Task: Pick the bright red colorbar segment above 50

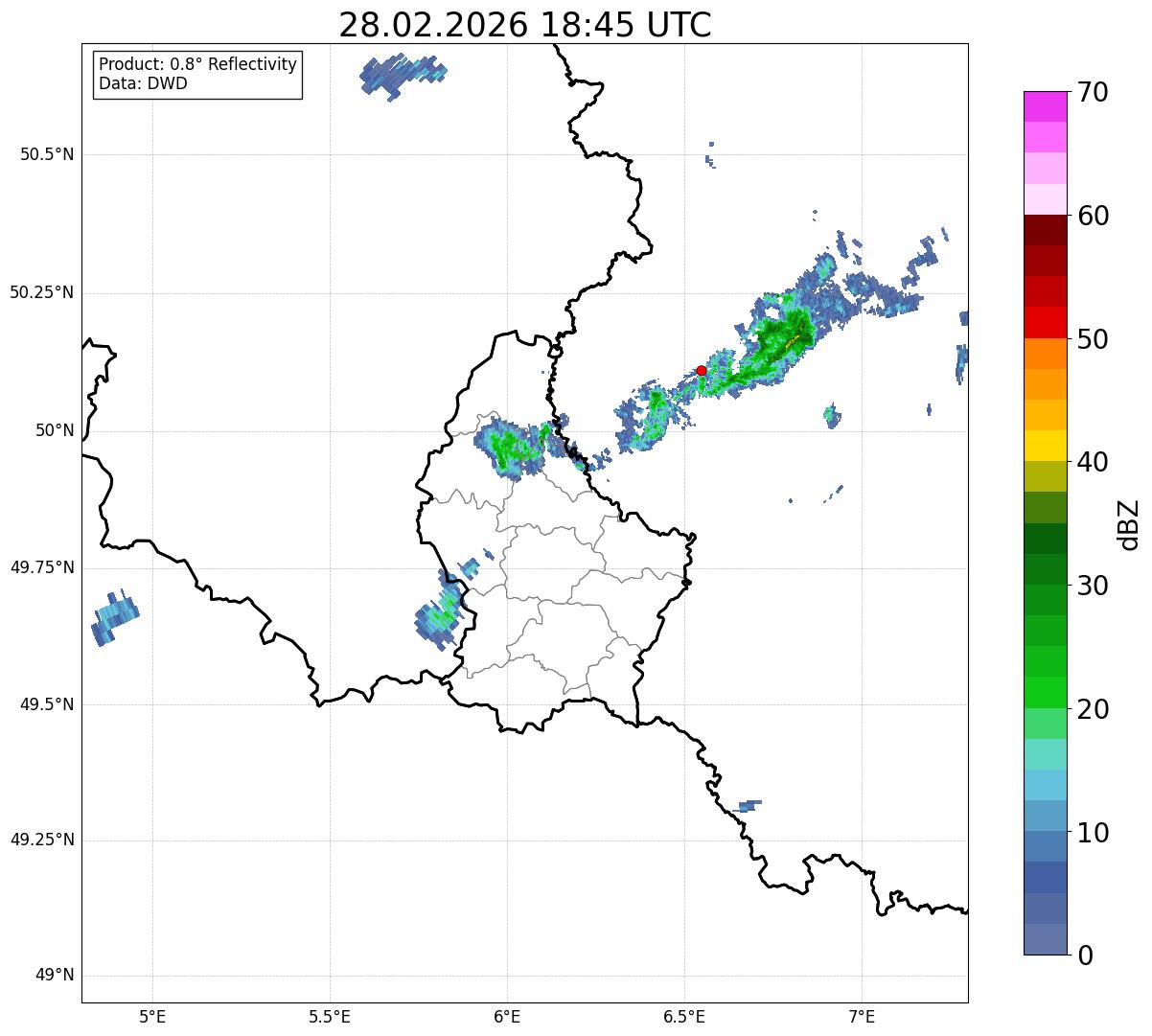Action: click(x=1046, y=322)
